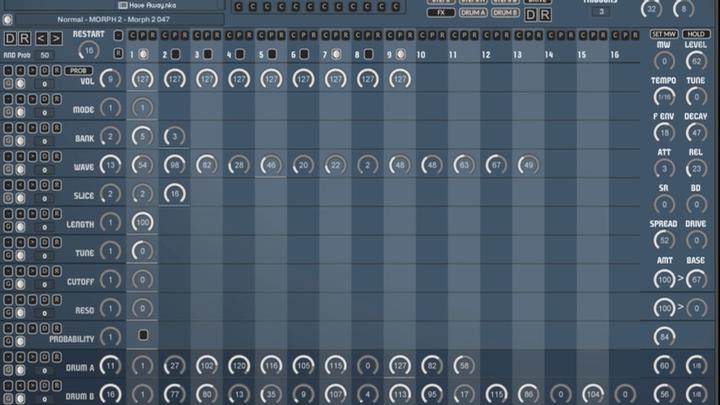Click the REL knob showing 23
Viewport: 720px width, 405px height.
pos(696,169)
